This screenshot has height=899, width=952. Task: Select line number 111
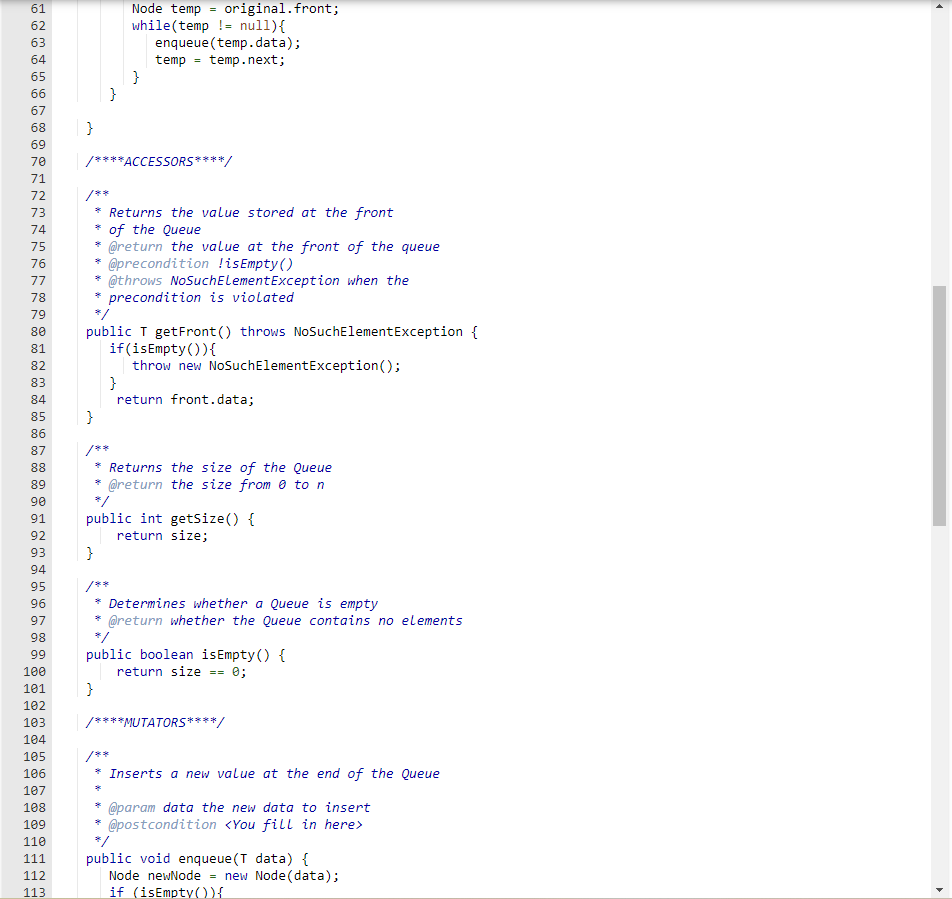coord(33,858)
